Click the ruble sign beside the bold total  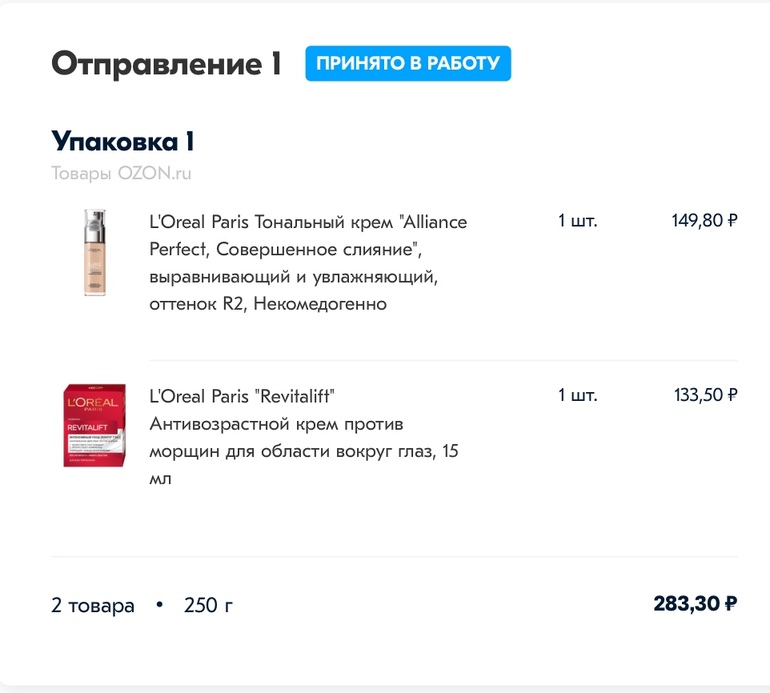(x=731, y=604)
